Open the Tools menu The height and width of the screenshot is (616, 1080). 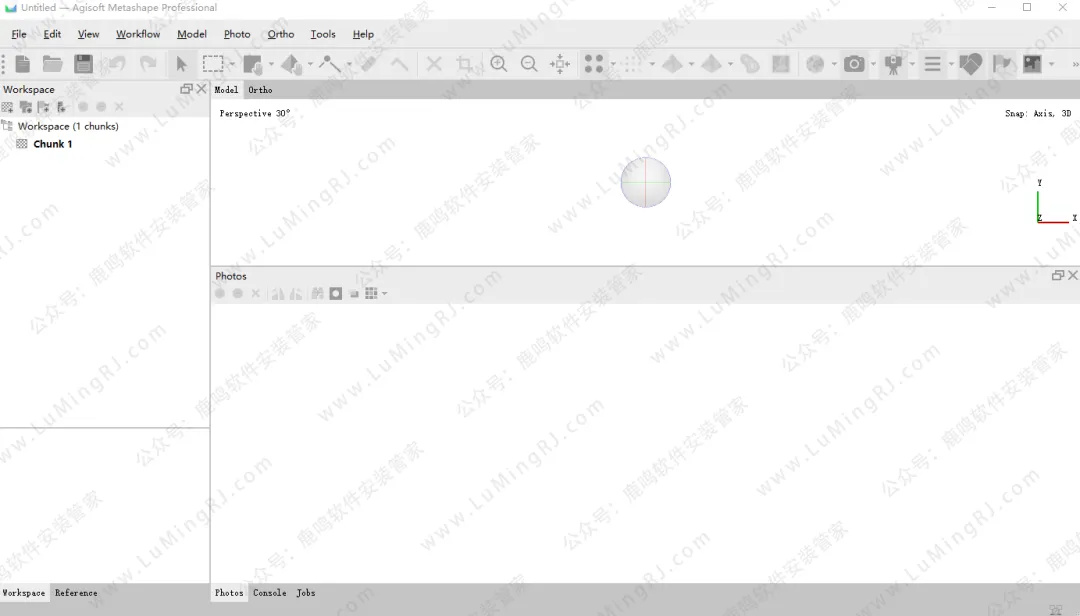322,34
